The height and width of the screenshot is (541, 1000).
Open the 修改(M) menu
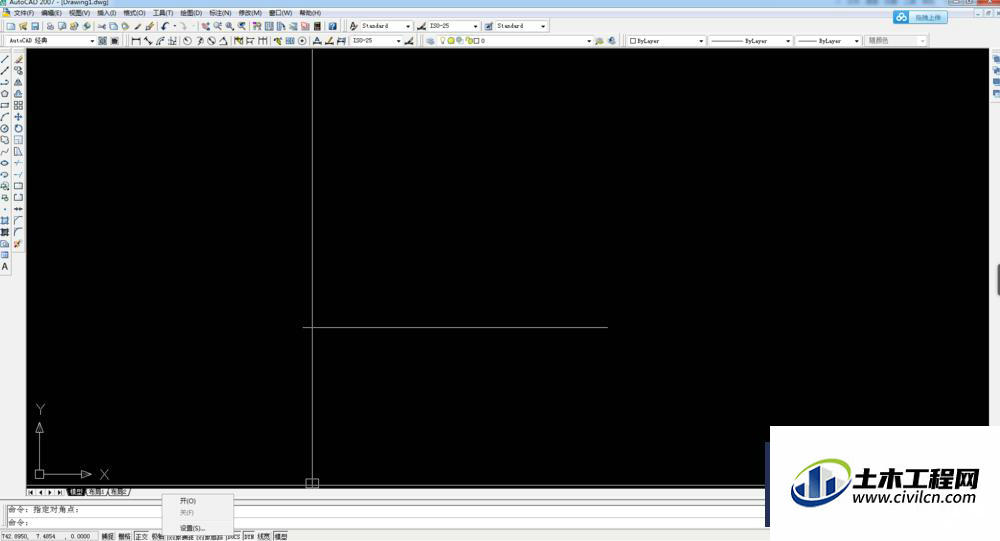[249, 13]
